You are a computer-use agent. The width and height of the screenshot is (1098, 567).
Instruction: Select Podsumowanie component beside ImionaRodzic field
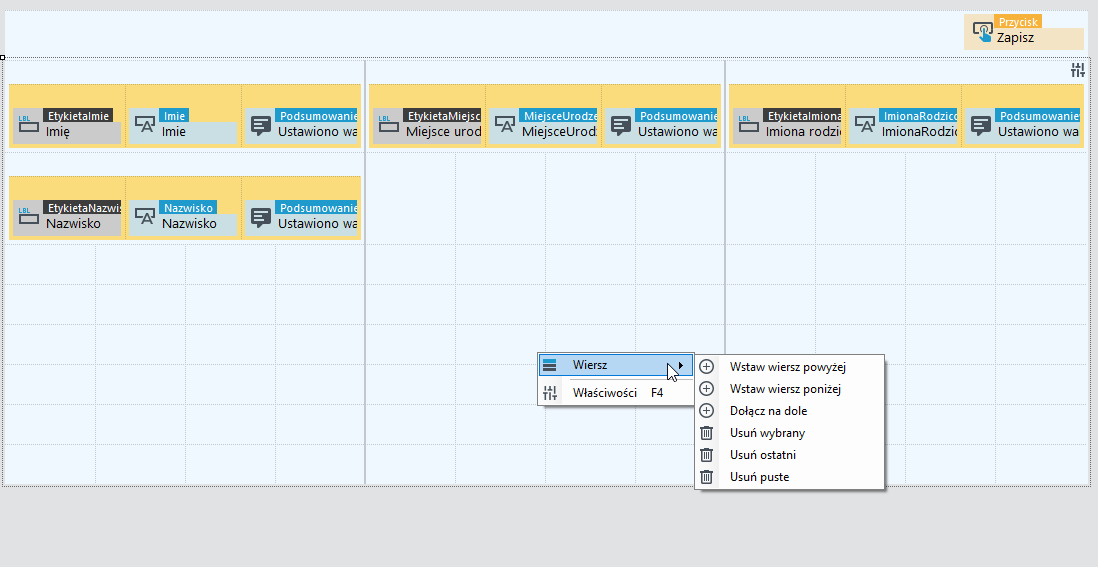tap(1022, 126)
